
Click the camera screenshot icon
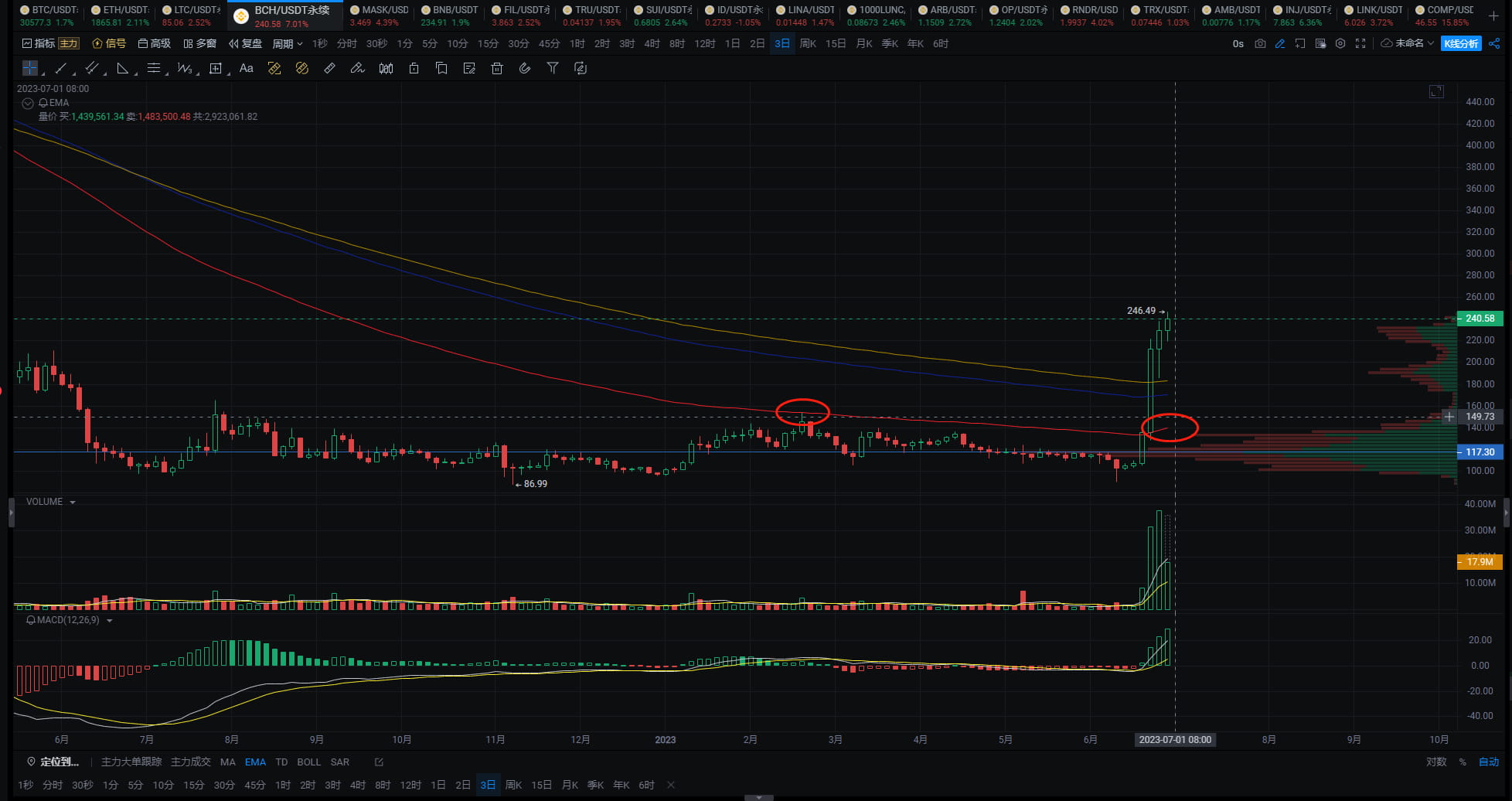coord(1260,44)
